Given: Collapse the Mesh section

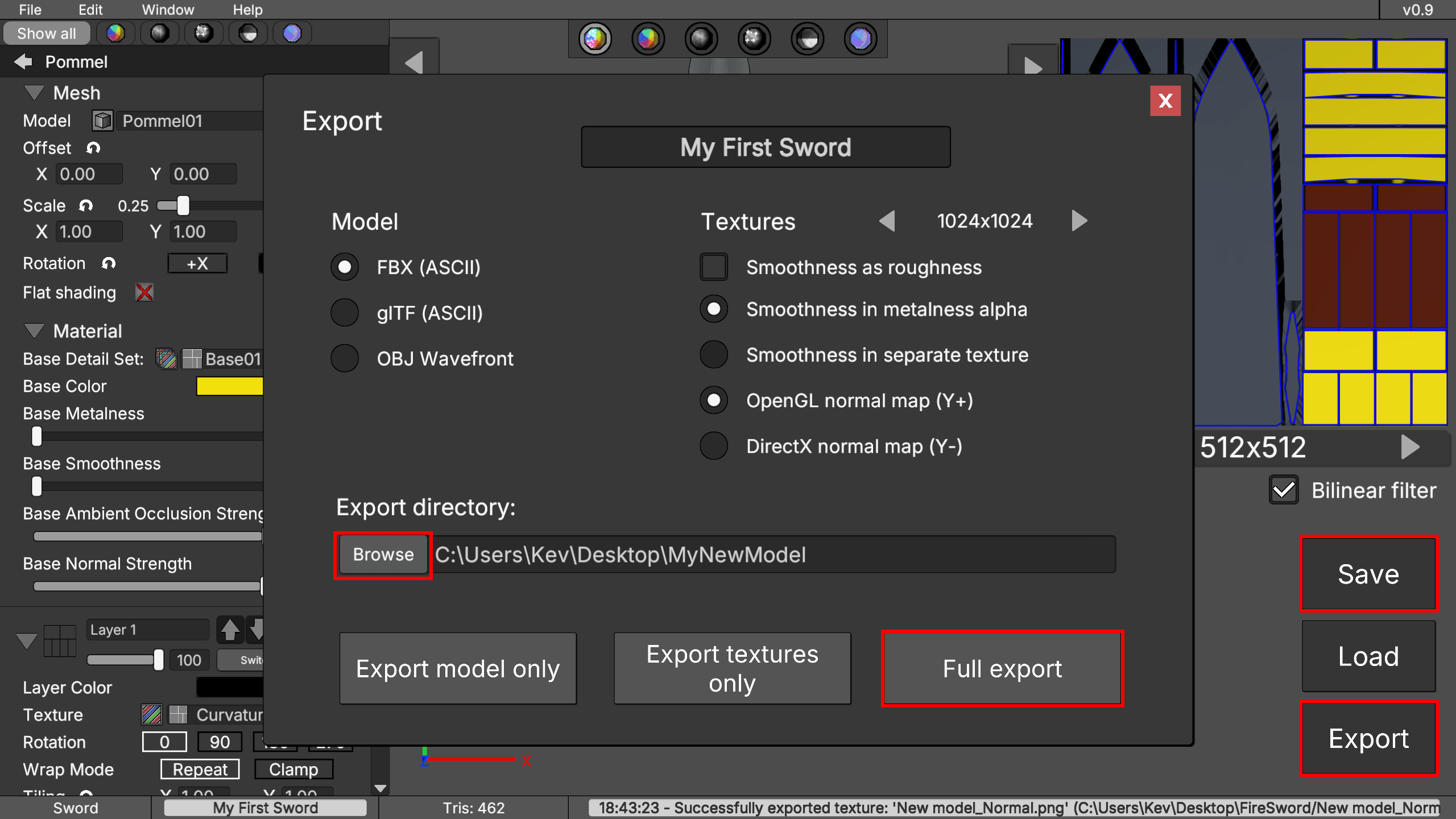Looking at the screenshot, I should pyautogui.click(x=34, y=92).
